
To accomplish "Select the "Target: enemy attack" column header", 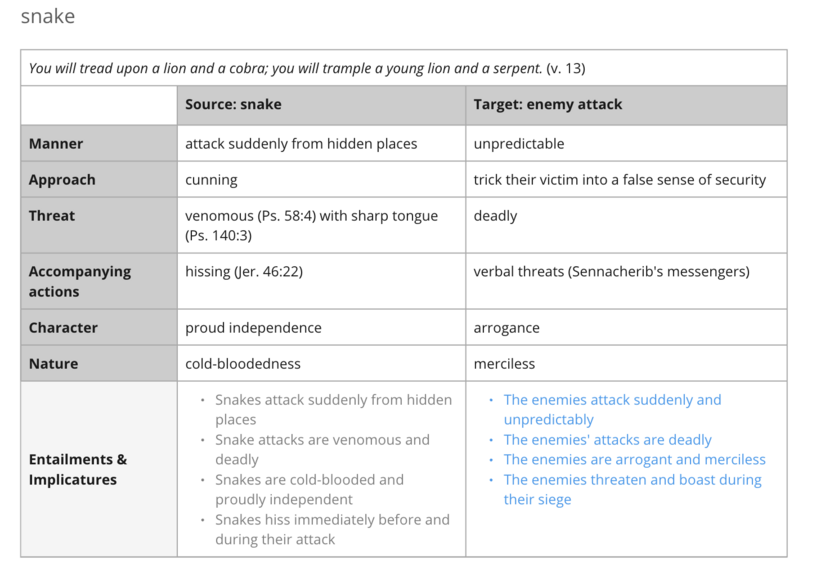I will 547,104.
